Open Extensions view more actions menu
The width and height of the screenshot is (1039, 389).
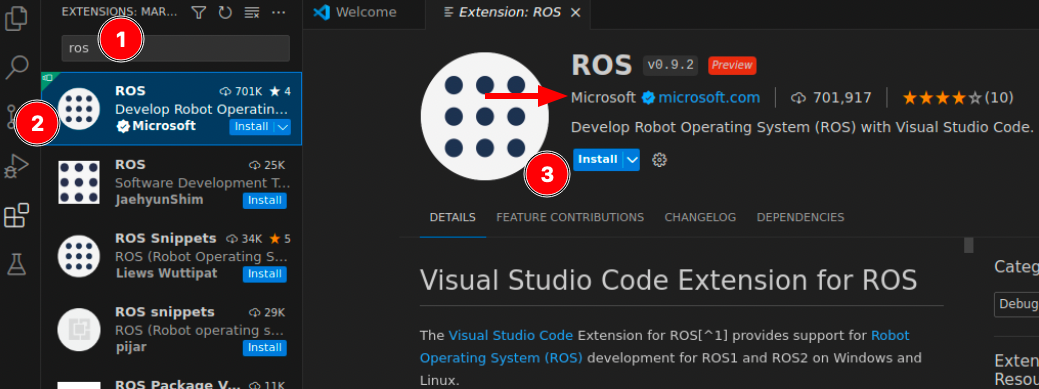(x=278, y=12)
